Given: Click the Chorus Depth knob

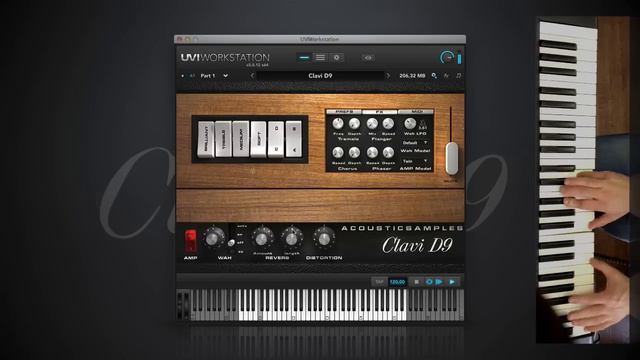Looking at the screenshot, I should point(354,153).
